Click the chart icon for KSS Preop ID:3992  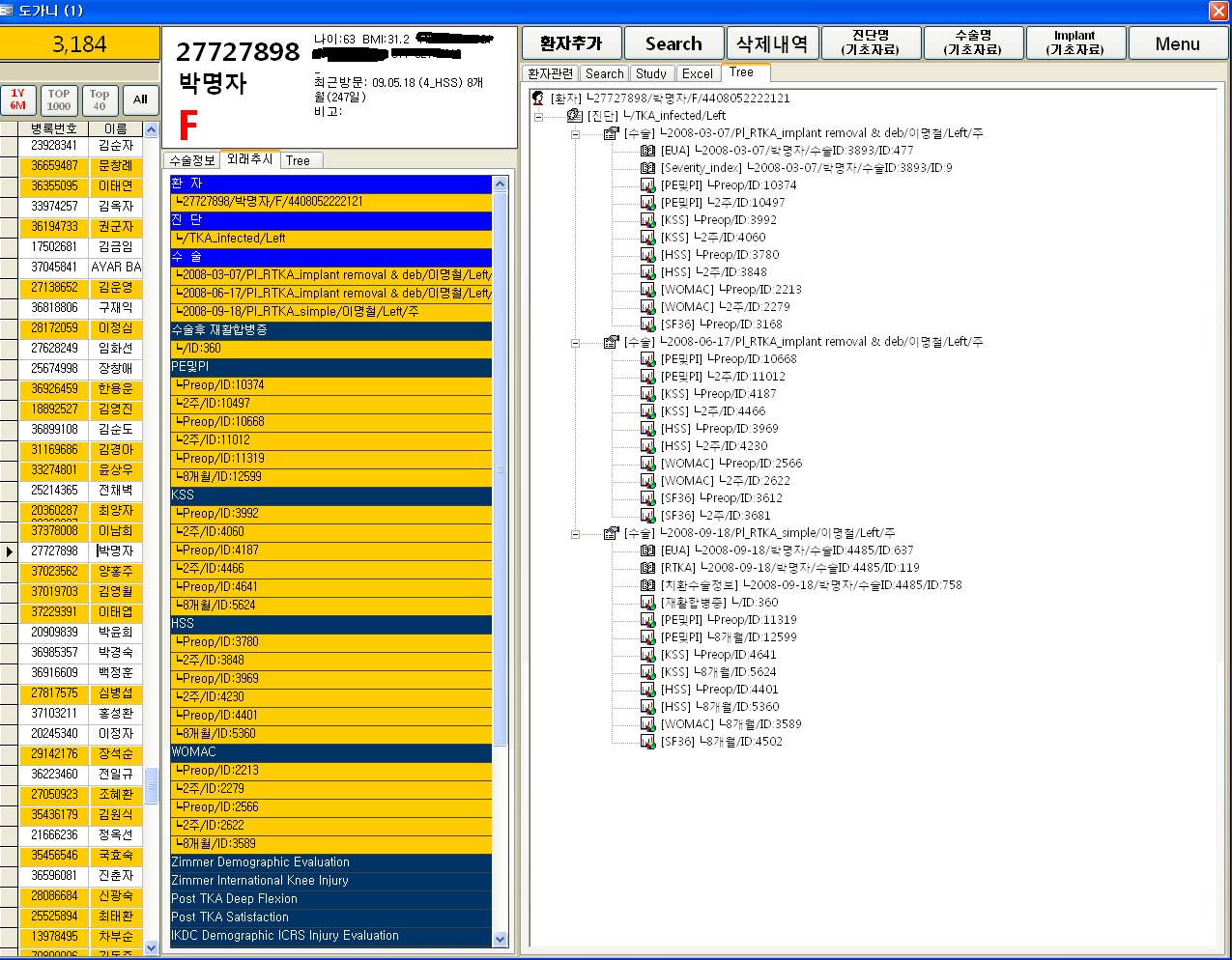648,220
